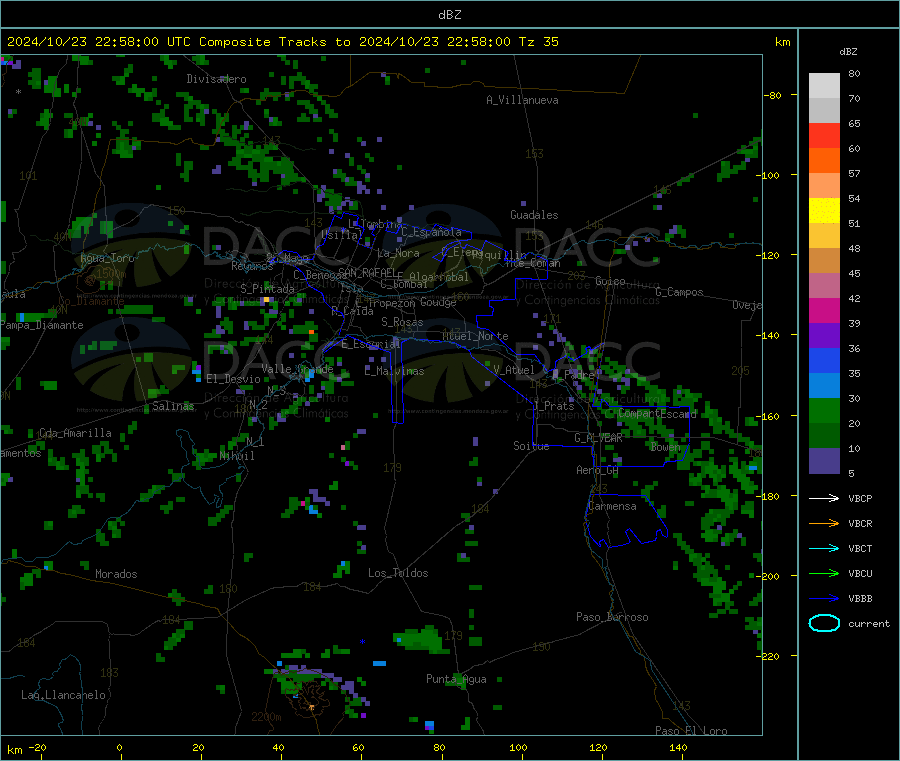Image resolution: width=900 pixels, height=761 pixels.
Task: Click the 'Paso_El_Loro' location label
Action: coord(691,731)
